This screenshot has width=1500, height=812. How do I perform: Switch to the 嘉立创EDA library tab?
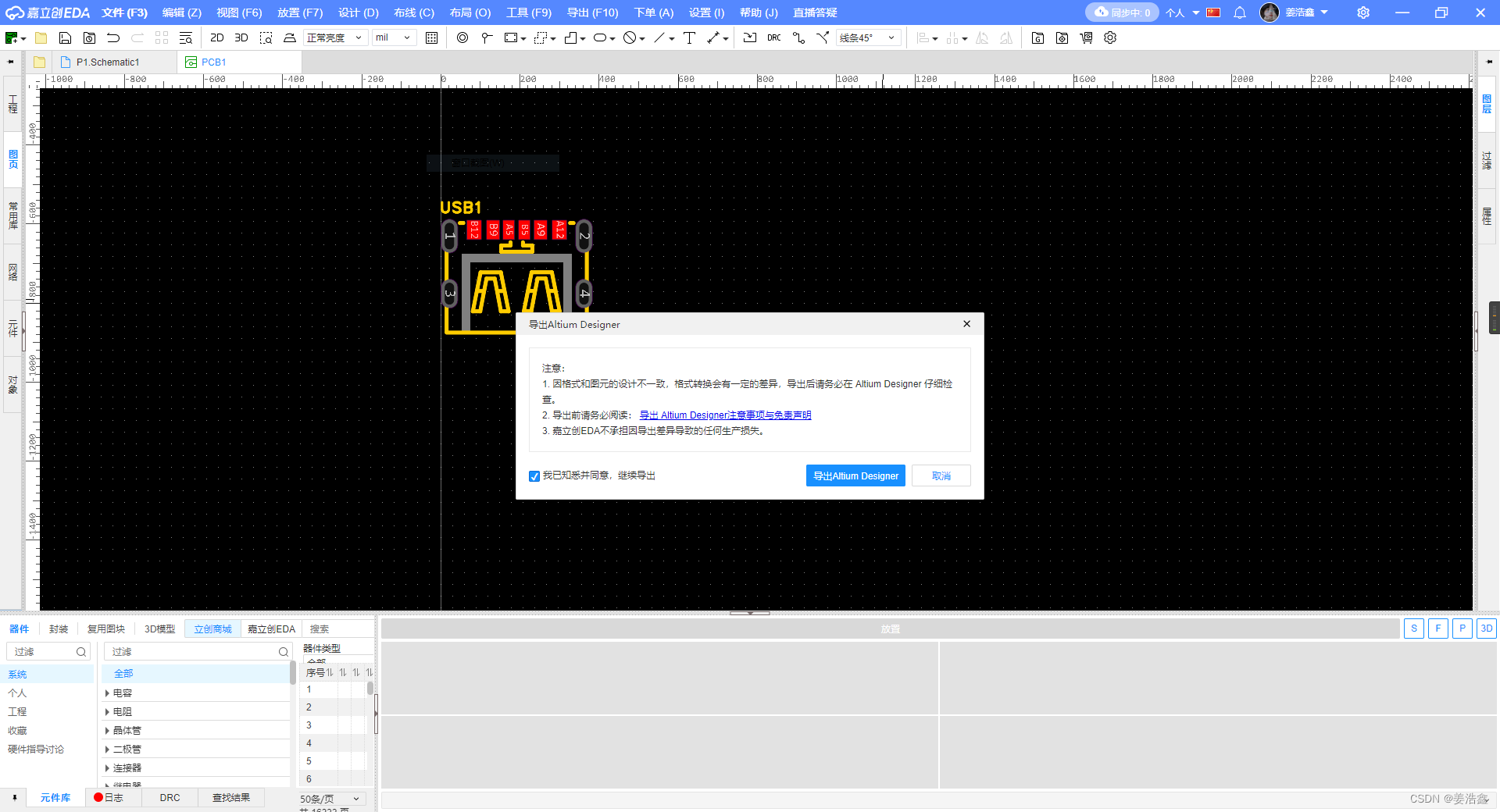(271, 629)
